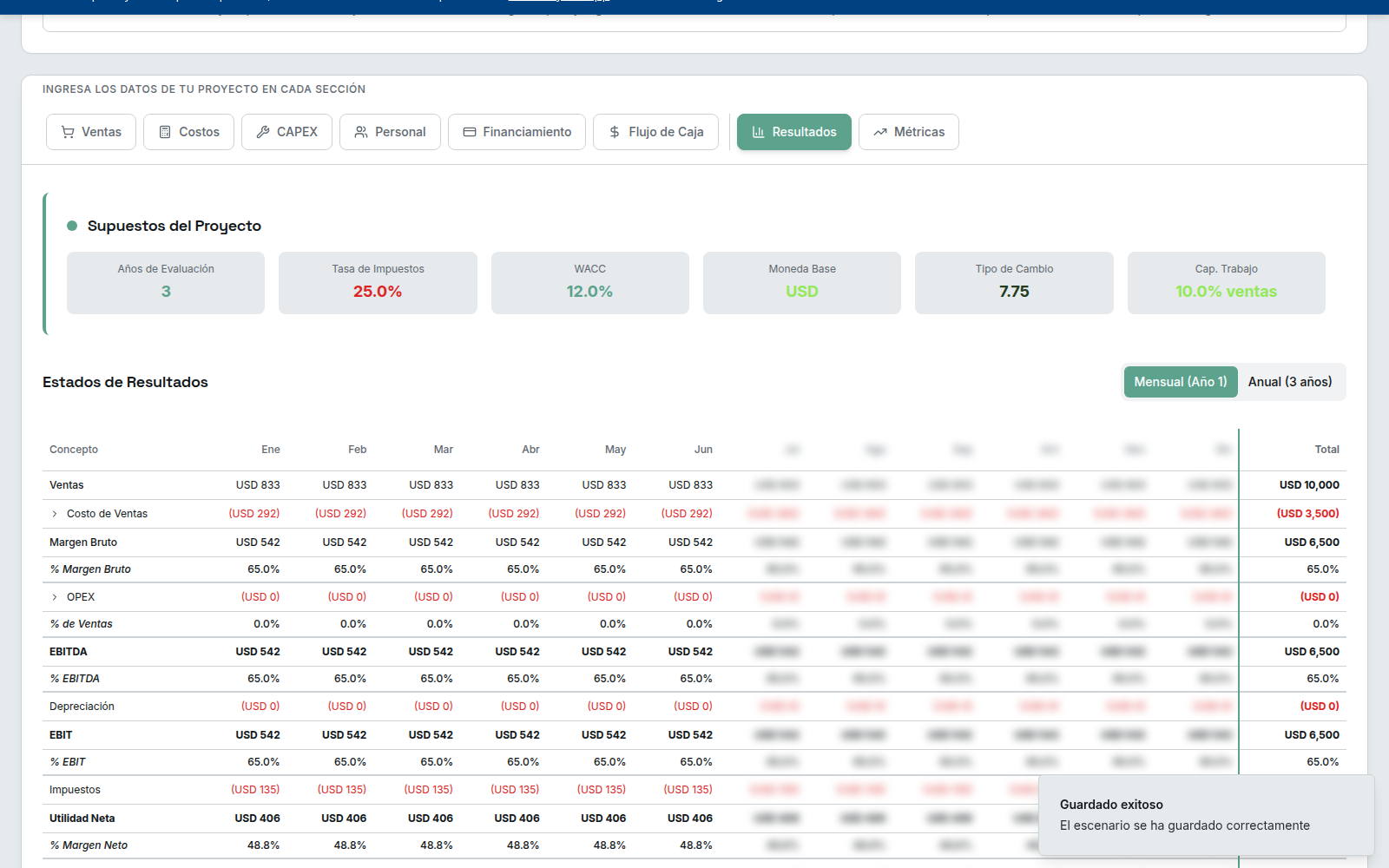Show the Mensual (Año 1) view
Screen dimensions: 1389x868
point(1181,382)
